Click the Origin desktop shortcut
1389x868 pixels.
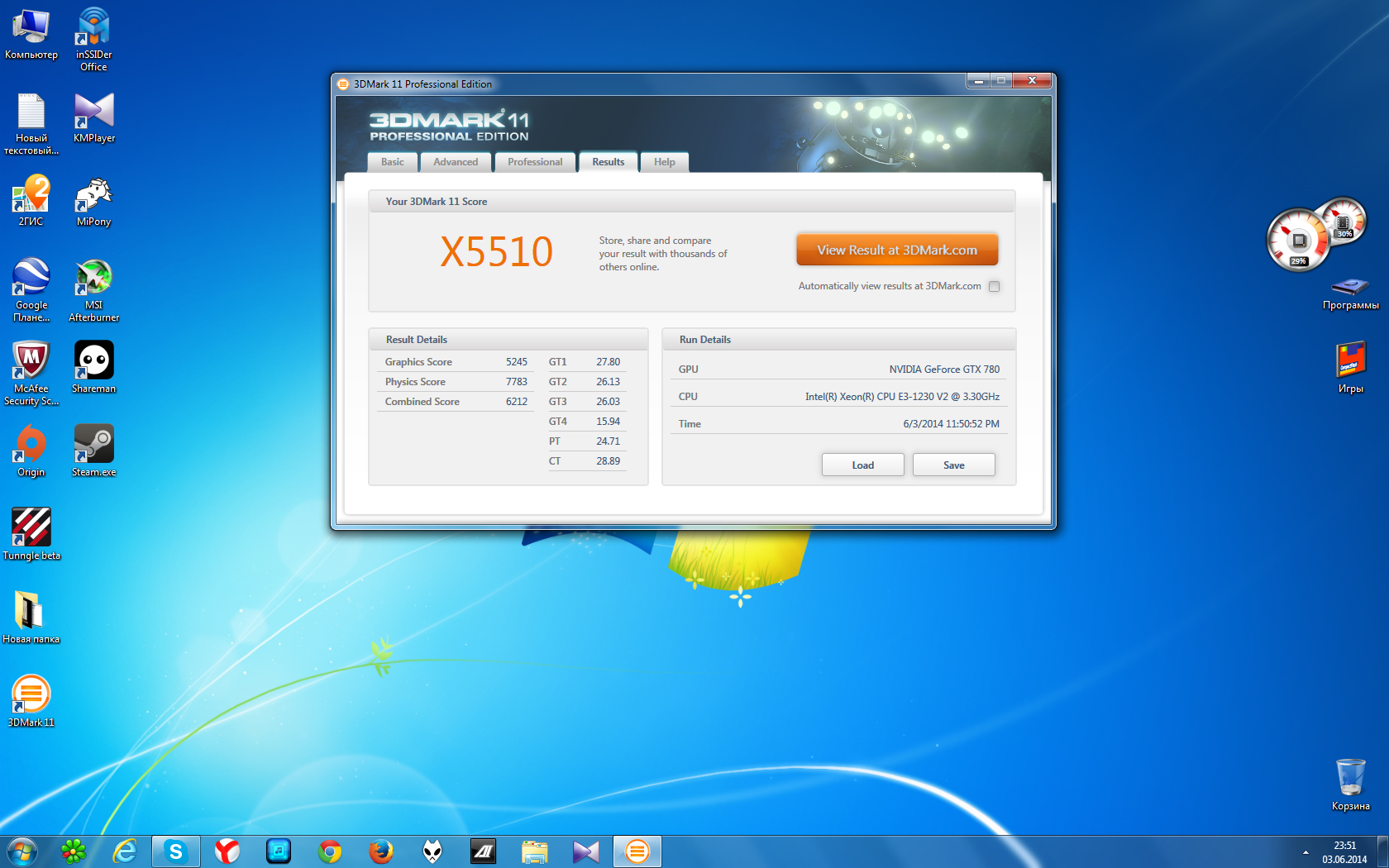31,451
